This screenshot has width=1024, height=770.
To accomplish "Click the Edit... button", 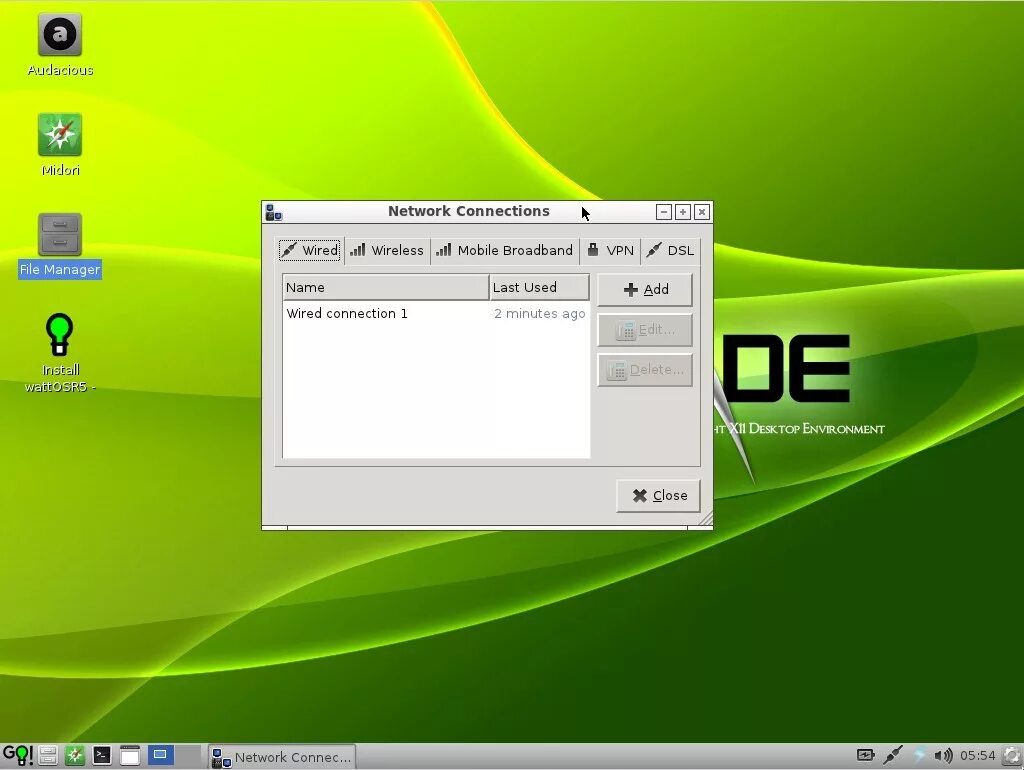I will (x=645, y=330).
